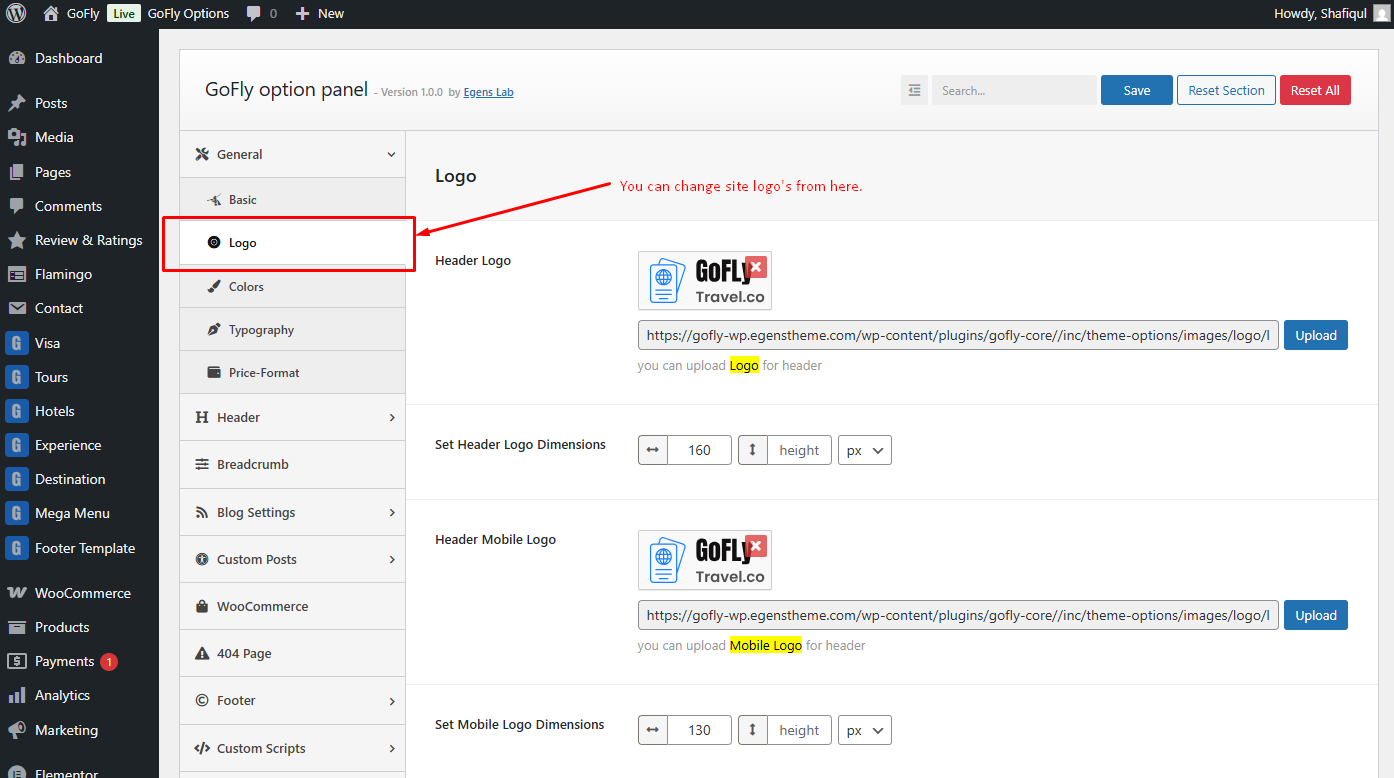Click the Review & Ratings star icon

pos(16,240)
